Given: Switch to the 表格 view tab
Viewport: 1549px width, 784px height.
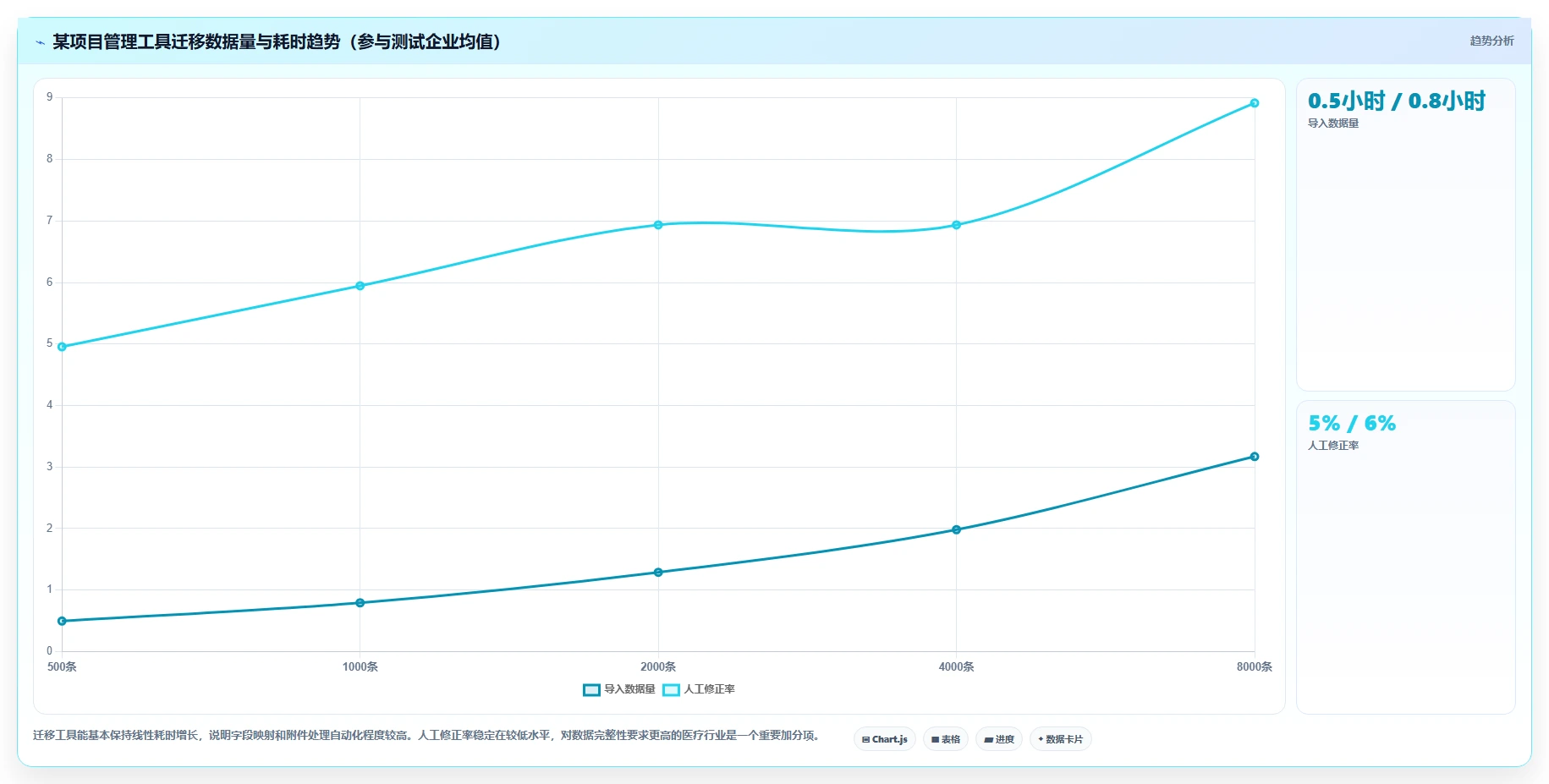Looking at the screenshot, I should point(946,739).
